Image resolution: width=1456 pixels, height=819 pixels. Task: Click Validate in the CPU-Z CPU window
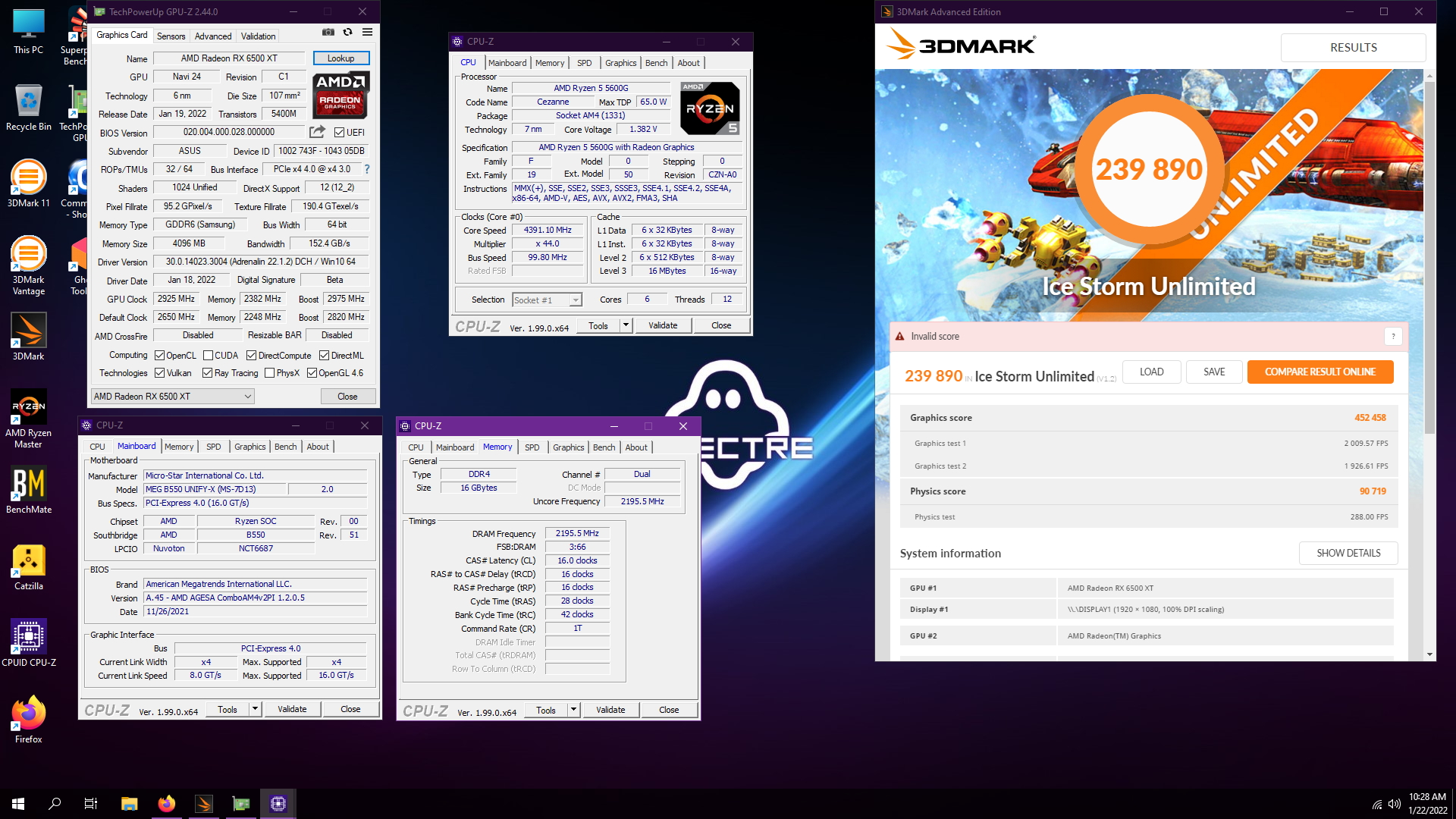663,325
